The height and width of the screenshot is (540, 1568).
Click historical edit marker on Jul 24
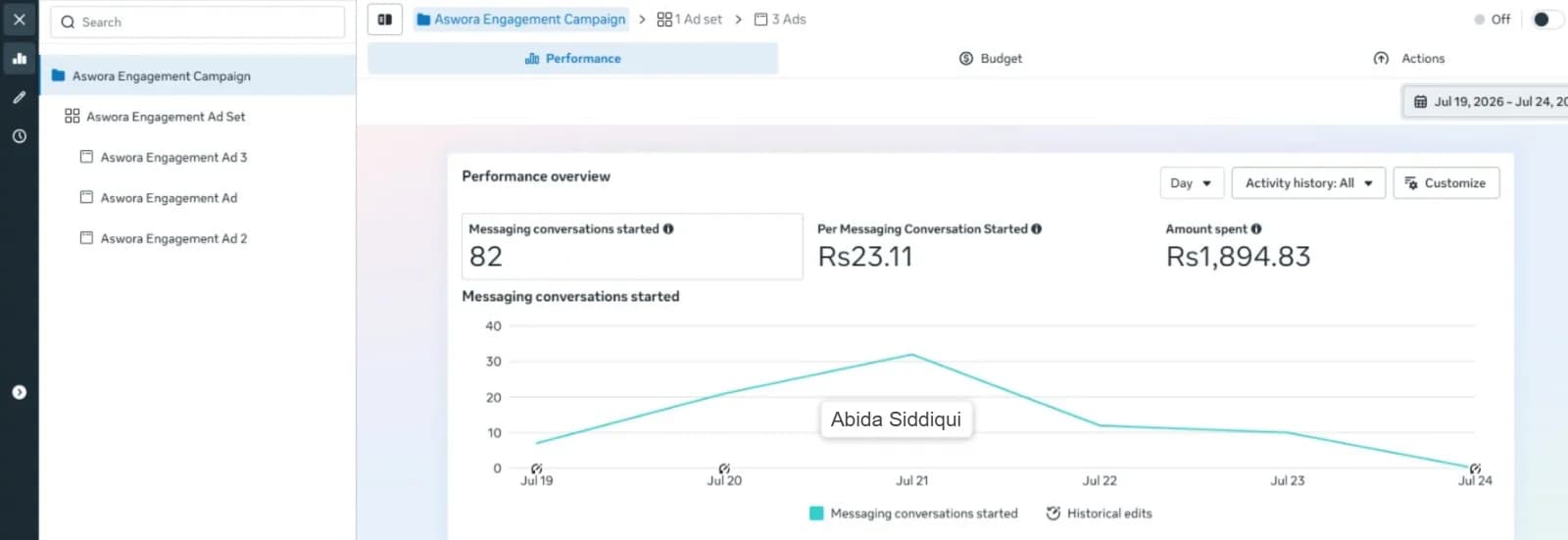[1475, 468]
